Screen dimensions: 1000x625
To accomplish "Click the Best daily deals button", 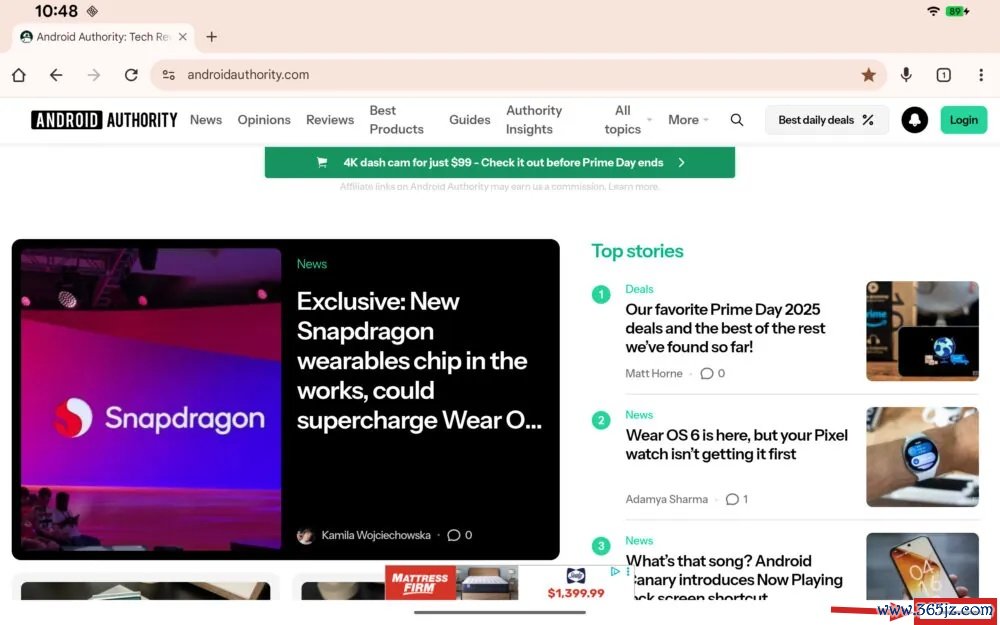I will pyautogui.click(x=827, y=120).
